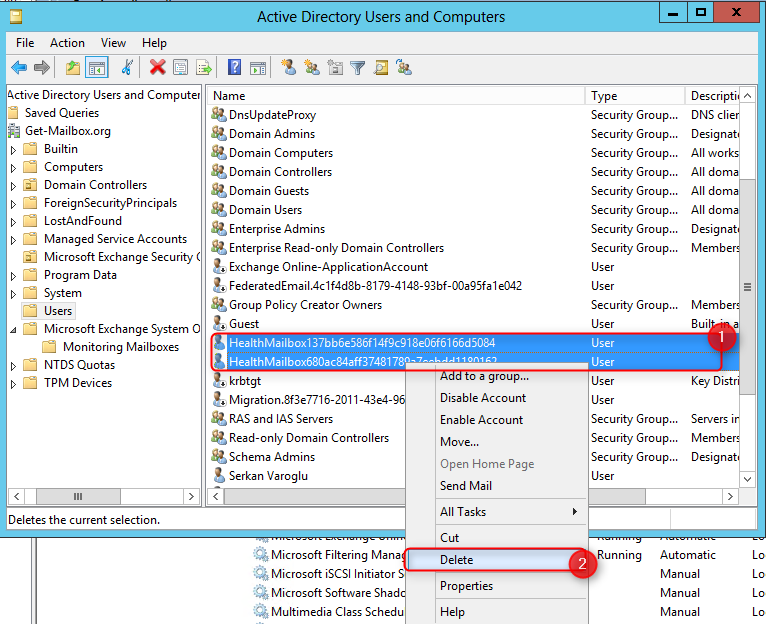Open the File menu
Image resolution: width=766 pixels, height=624 pixels.
tap(25, 43)
